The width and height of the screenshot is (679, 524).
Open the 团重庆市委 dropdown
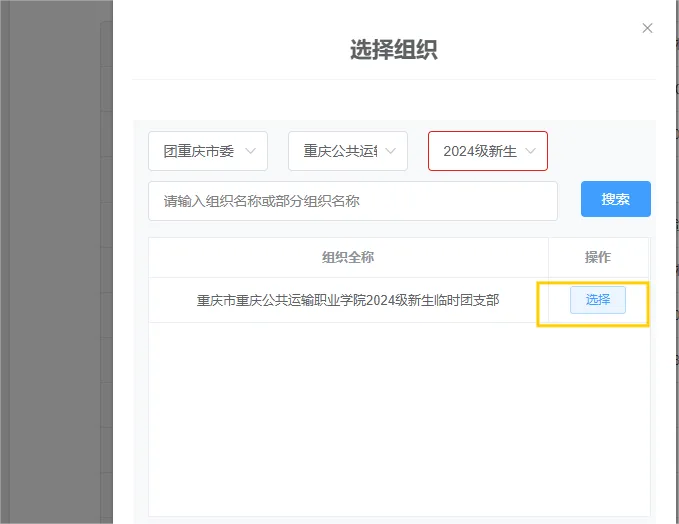click(x=208, y=151)
